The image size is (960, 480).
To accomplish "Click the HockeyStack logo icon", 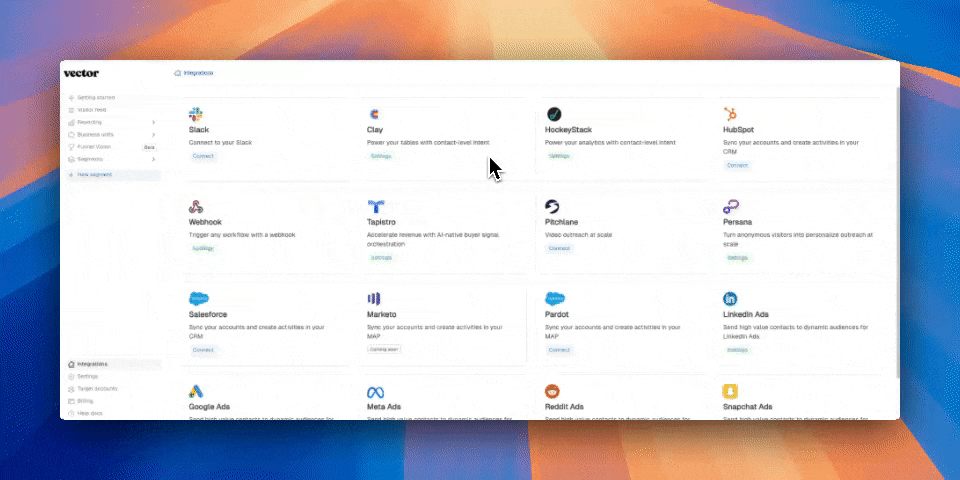I will pos(554,114).
